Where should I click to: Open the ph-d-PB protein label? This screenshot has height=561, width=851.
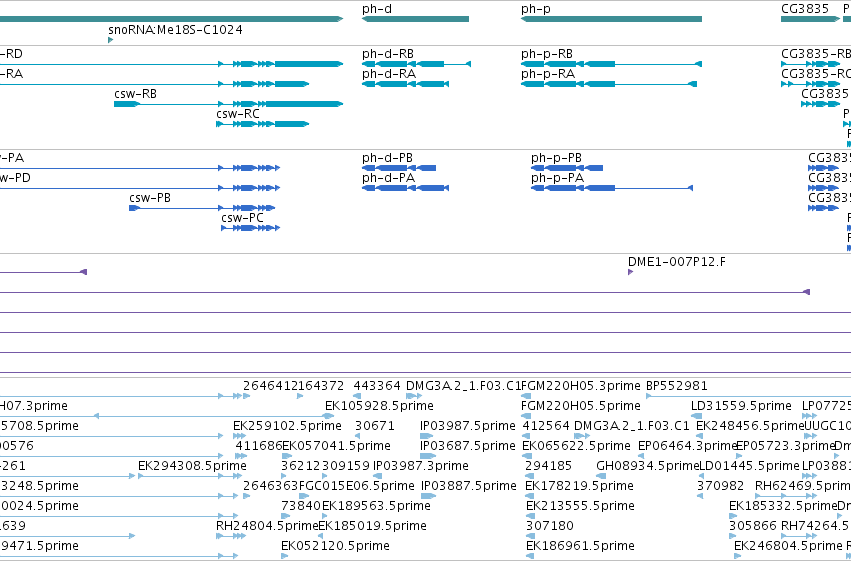[388, 158]
